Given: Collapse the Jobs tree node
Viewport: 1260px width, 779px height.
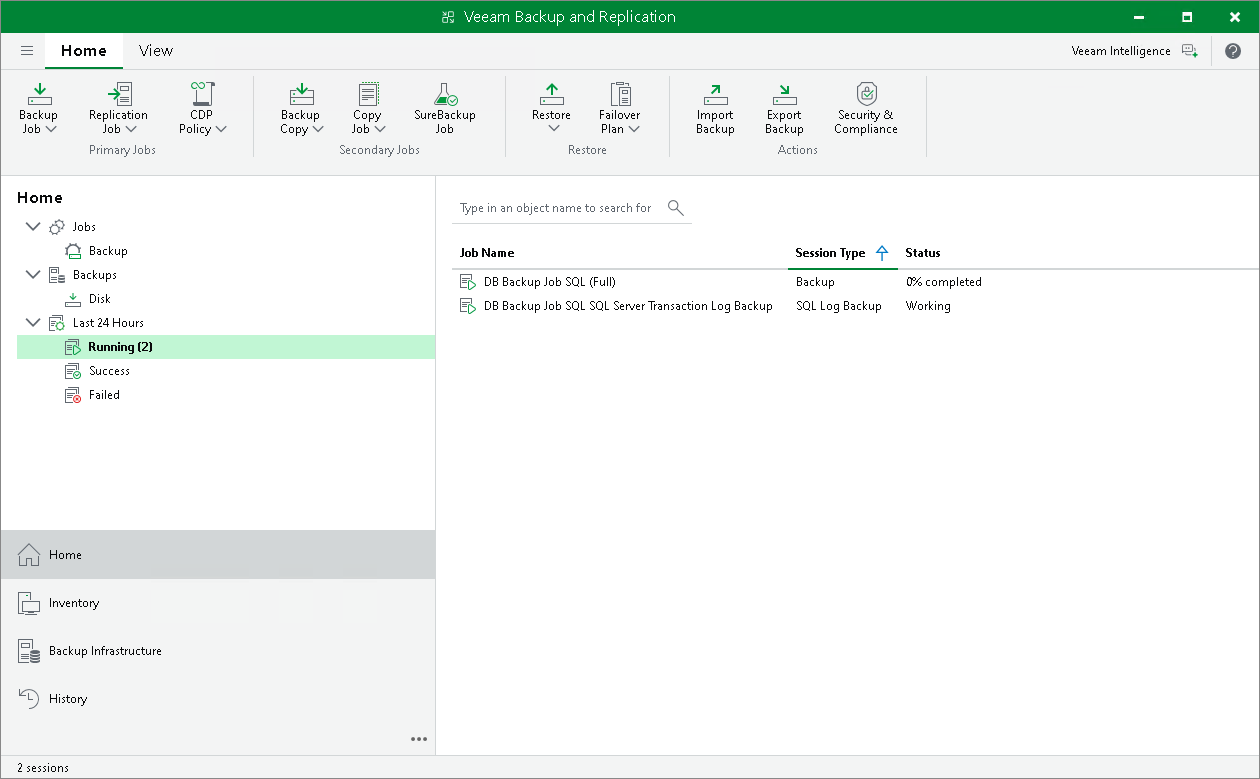Looking at the screenshot, I should coord(33,227).
